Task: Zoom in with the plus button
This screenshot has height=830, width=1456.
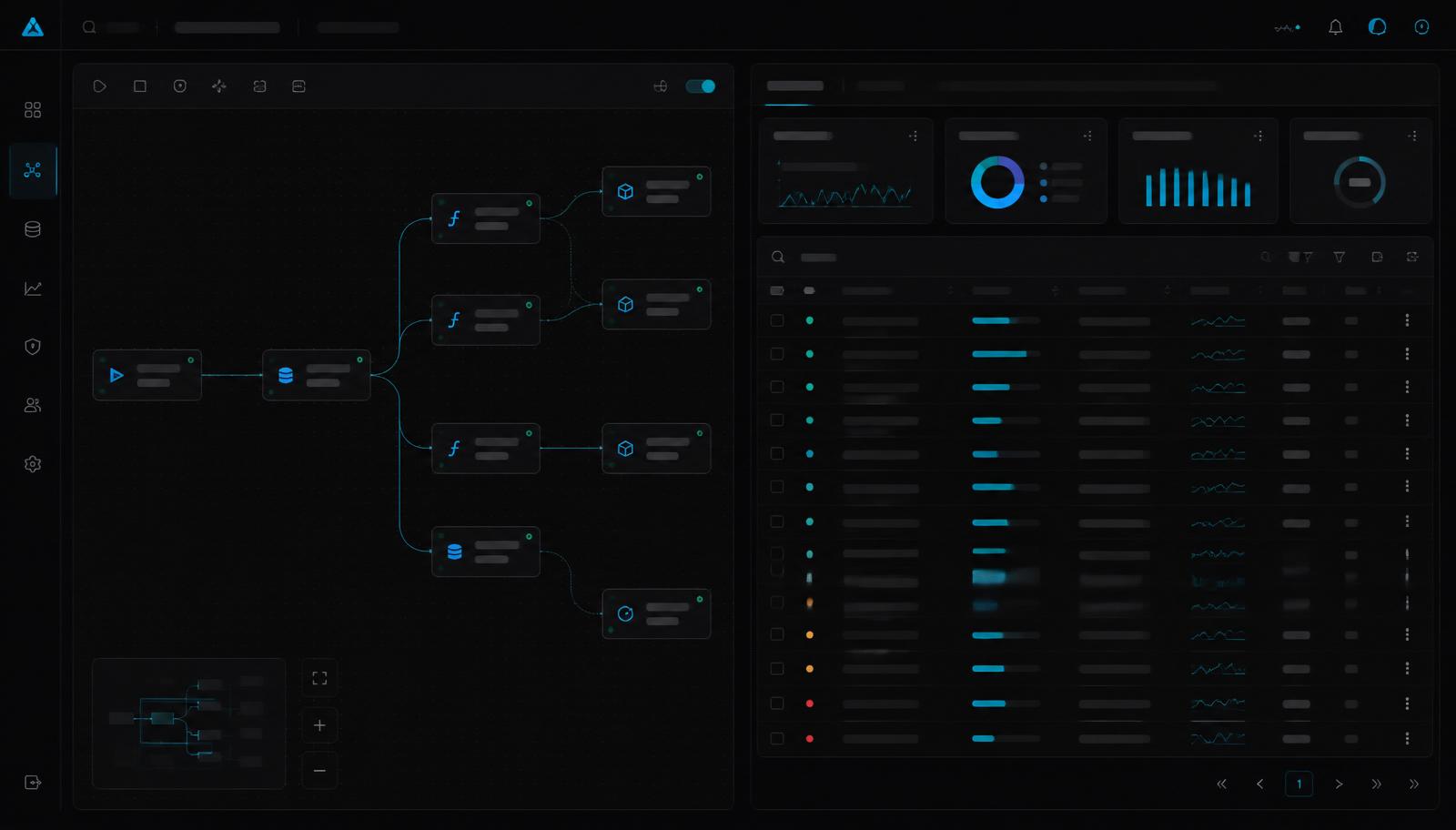Action: [319, 725]
